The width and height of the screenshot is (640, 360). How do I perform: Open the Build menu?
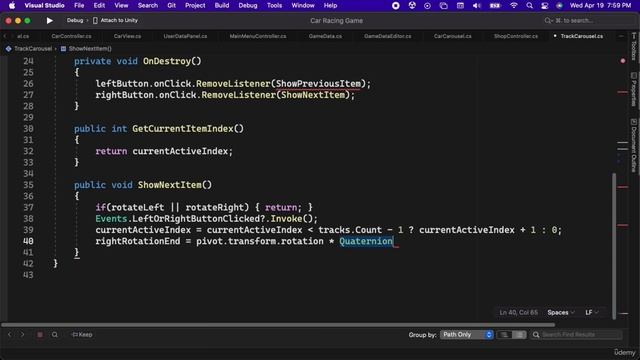[x=222, y=5]
